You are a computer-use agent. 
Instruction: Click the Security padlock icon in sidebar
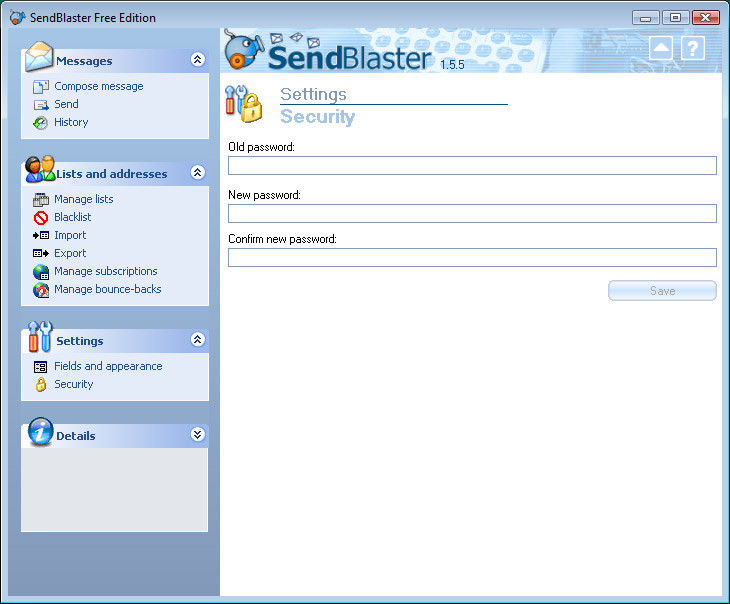[41, 385]
